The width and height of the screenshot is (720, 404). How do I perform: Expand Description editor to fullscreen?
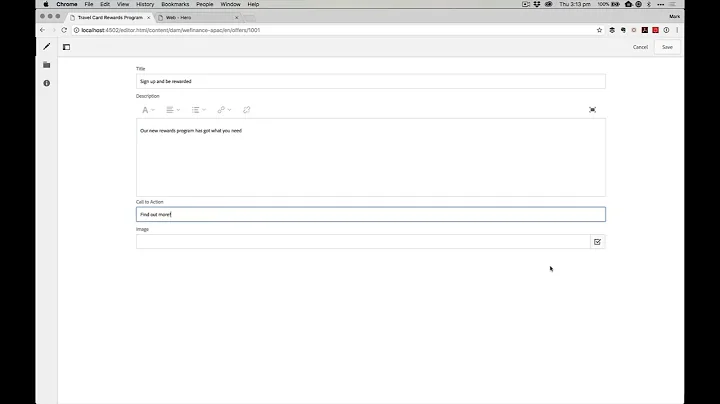tap(592, 110)
